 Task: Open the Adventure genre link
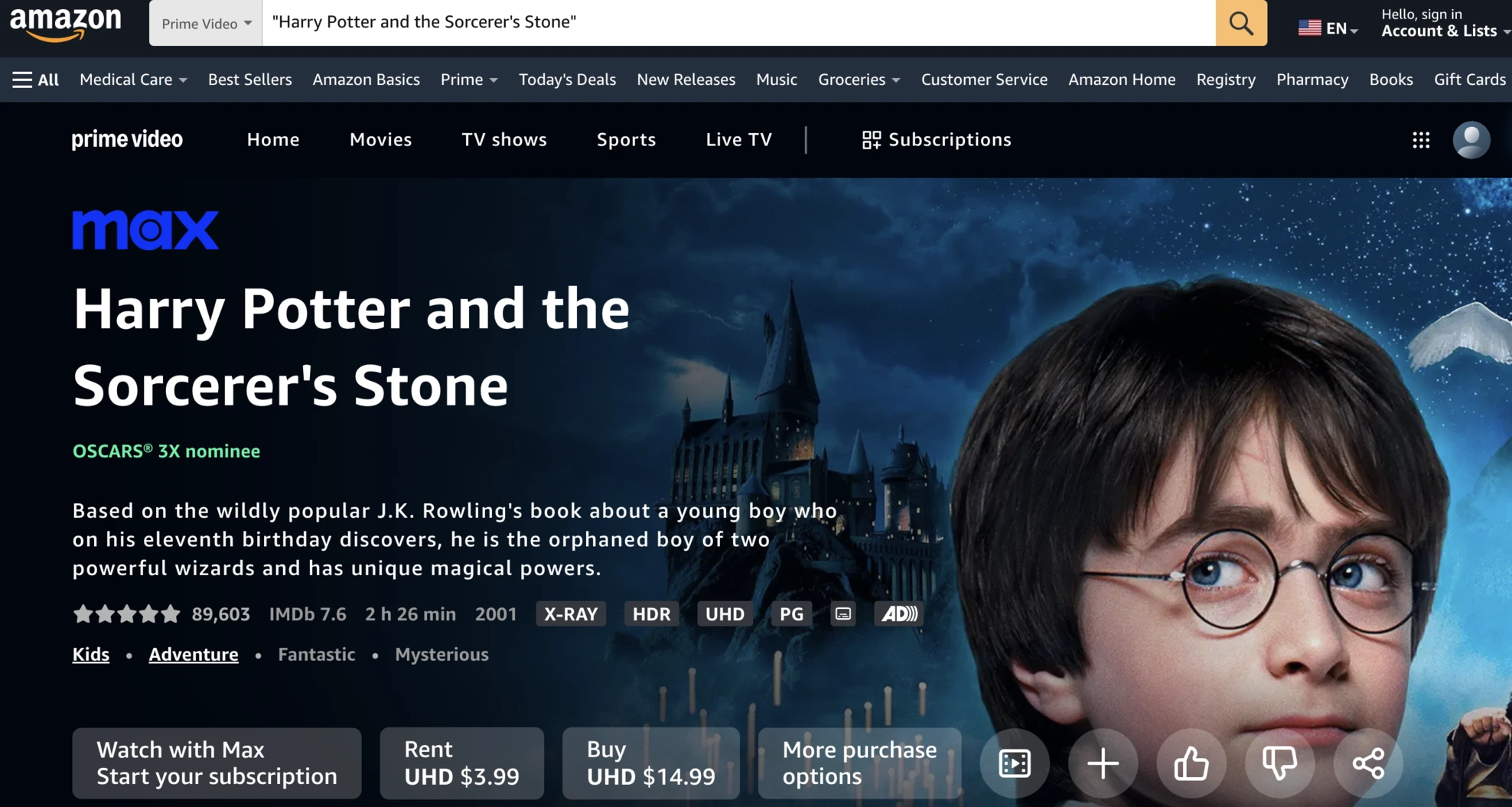coord(194,655)
